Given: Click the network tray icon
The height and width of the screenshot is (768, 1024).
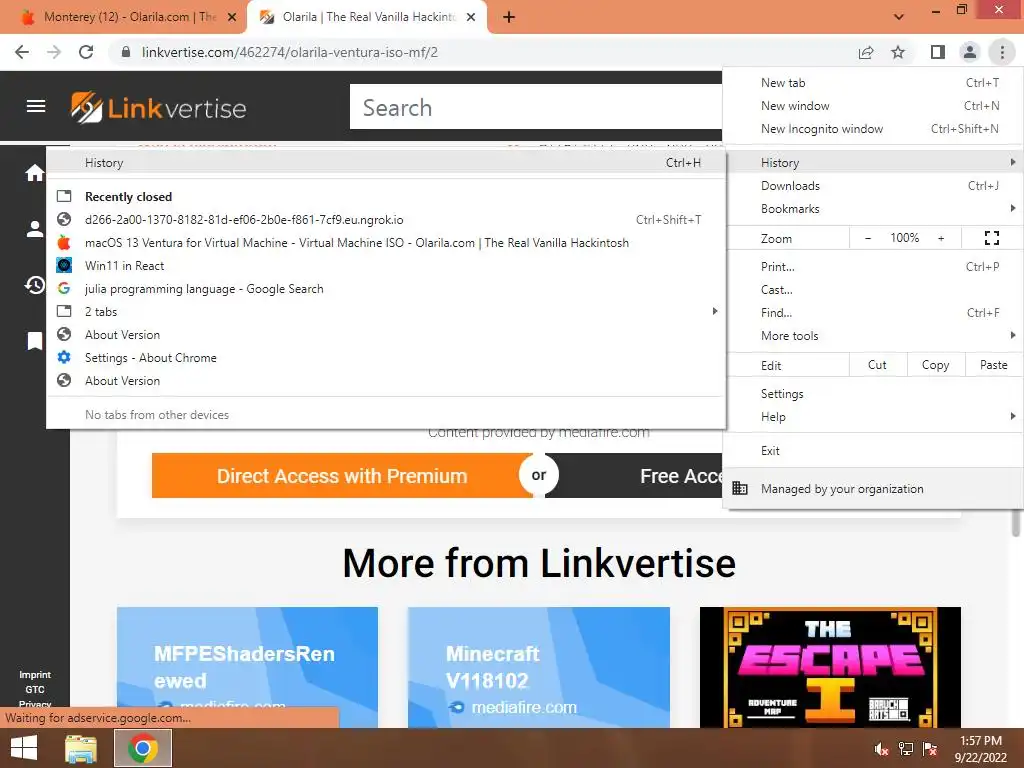Looking at the screenshot, I should click(906, 749).
